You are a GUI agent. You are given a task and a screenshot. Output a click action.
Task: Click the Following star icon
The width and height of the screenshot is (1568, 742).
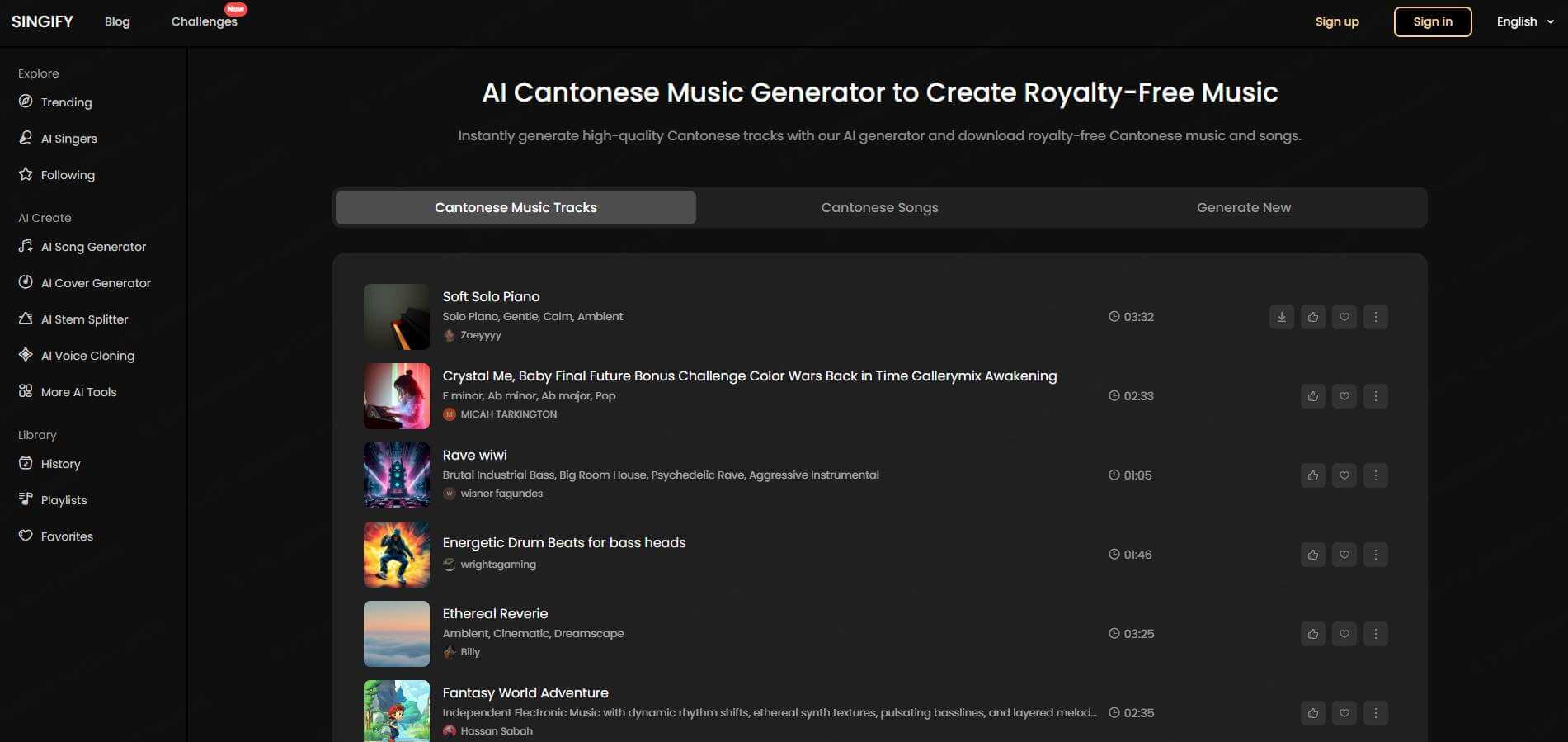coord(26,174)
